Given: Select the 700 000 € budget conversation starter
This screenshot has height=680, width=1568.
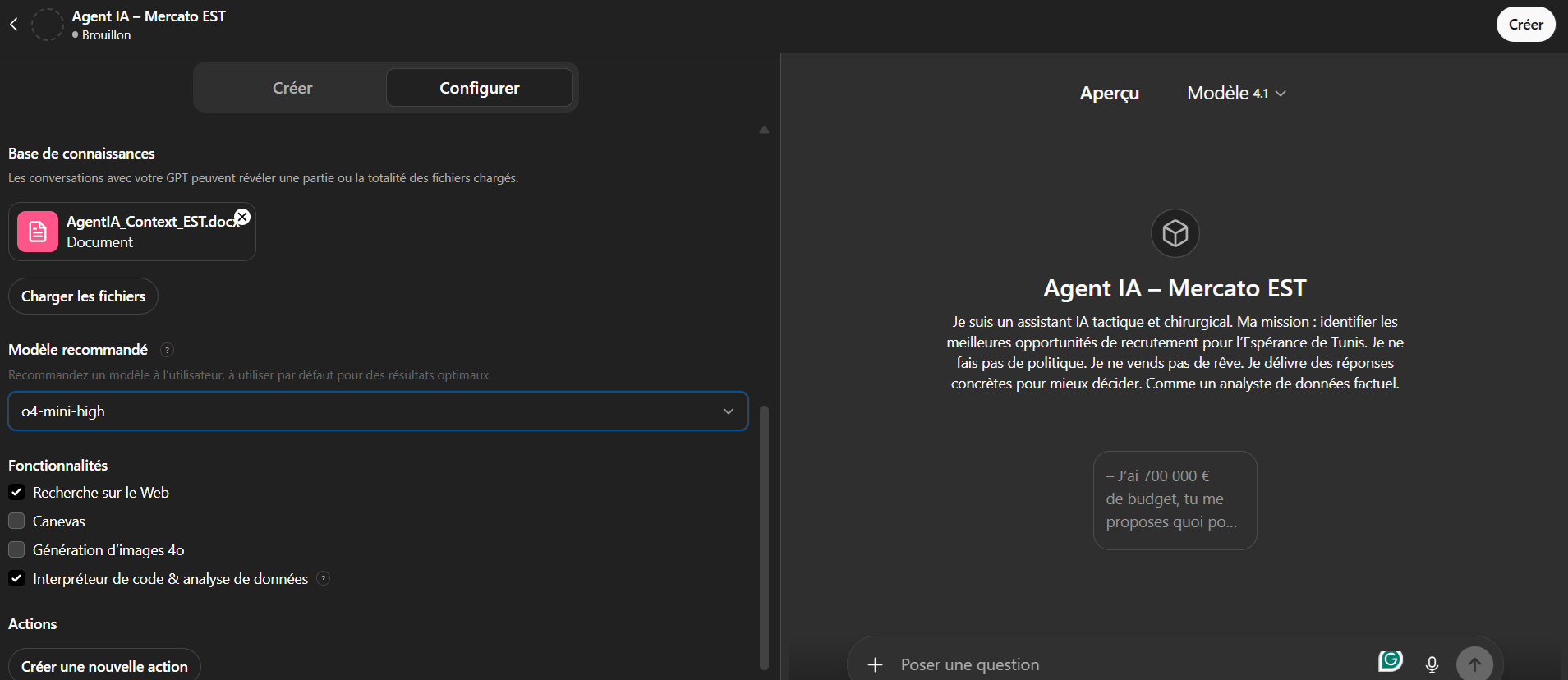Looking at the screenshot, I should (x=1175, y=500).
